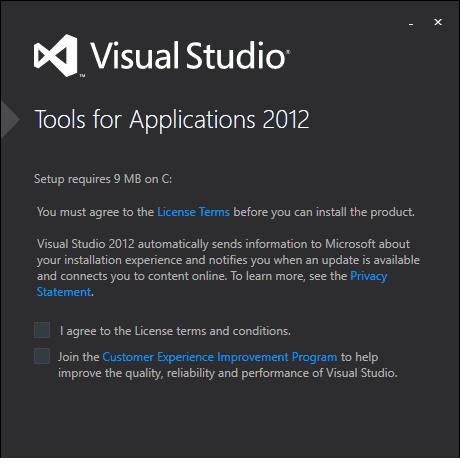Click the Visual Studio wordmark text

point(190,55)
